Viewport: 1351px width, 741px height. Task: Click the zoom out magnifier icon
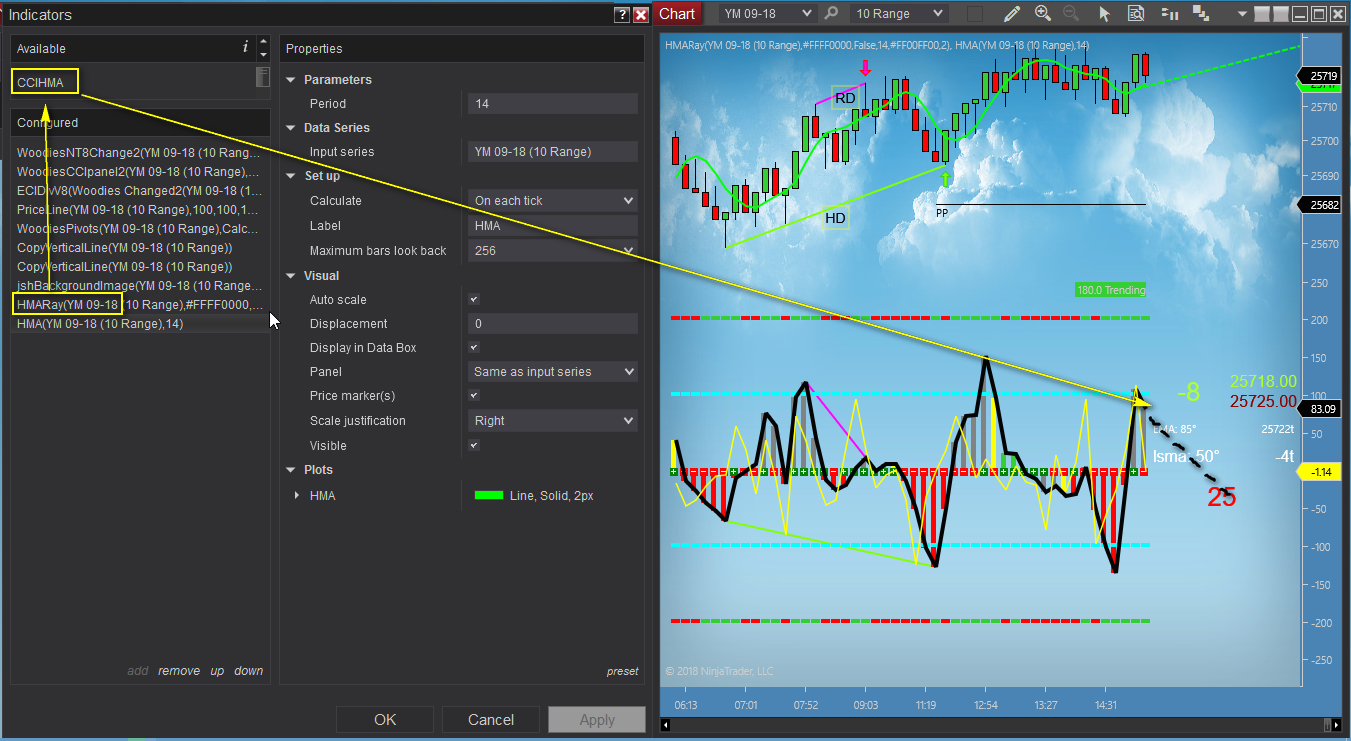[x=1071, y=14]
